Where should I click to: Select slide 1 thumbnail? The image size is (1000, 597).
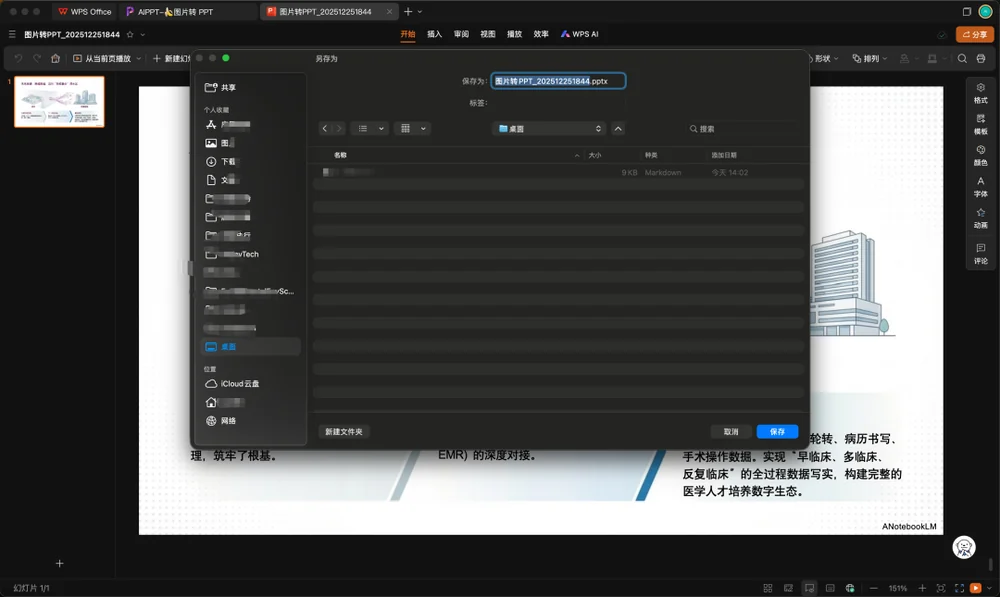point(59,101)
